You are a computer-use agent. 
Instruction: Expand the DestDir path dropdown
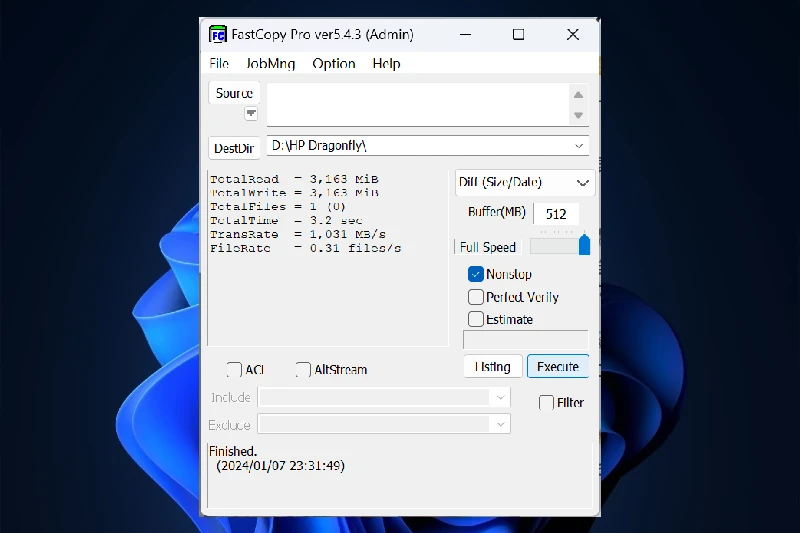coord(579,146)
